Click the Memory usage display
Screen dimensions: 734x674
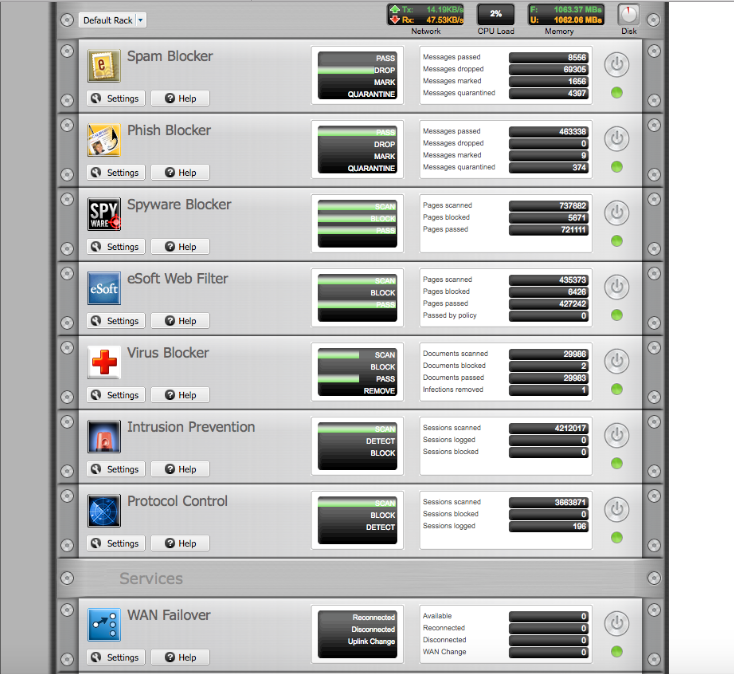566,15
